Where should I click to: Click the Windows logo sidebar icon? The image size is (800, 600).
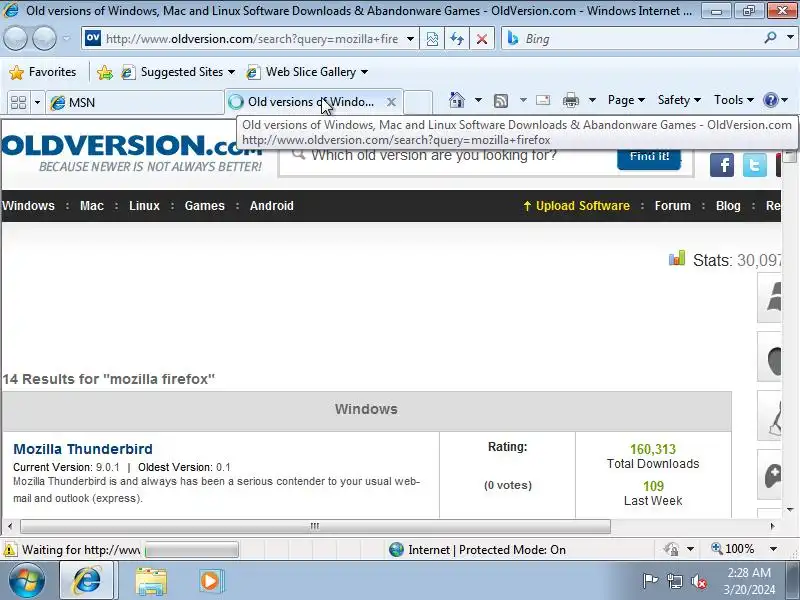pyautogui.click(x=770, y=298)
